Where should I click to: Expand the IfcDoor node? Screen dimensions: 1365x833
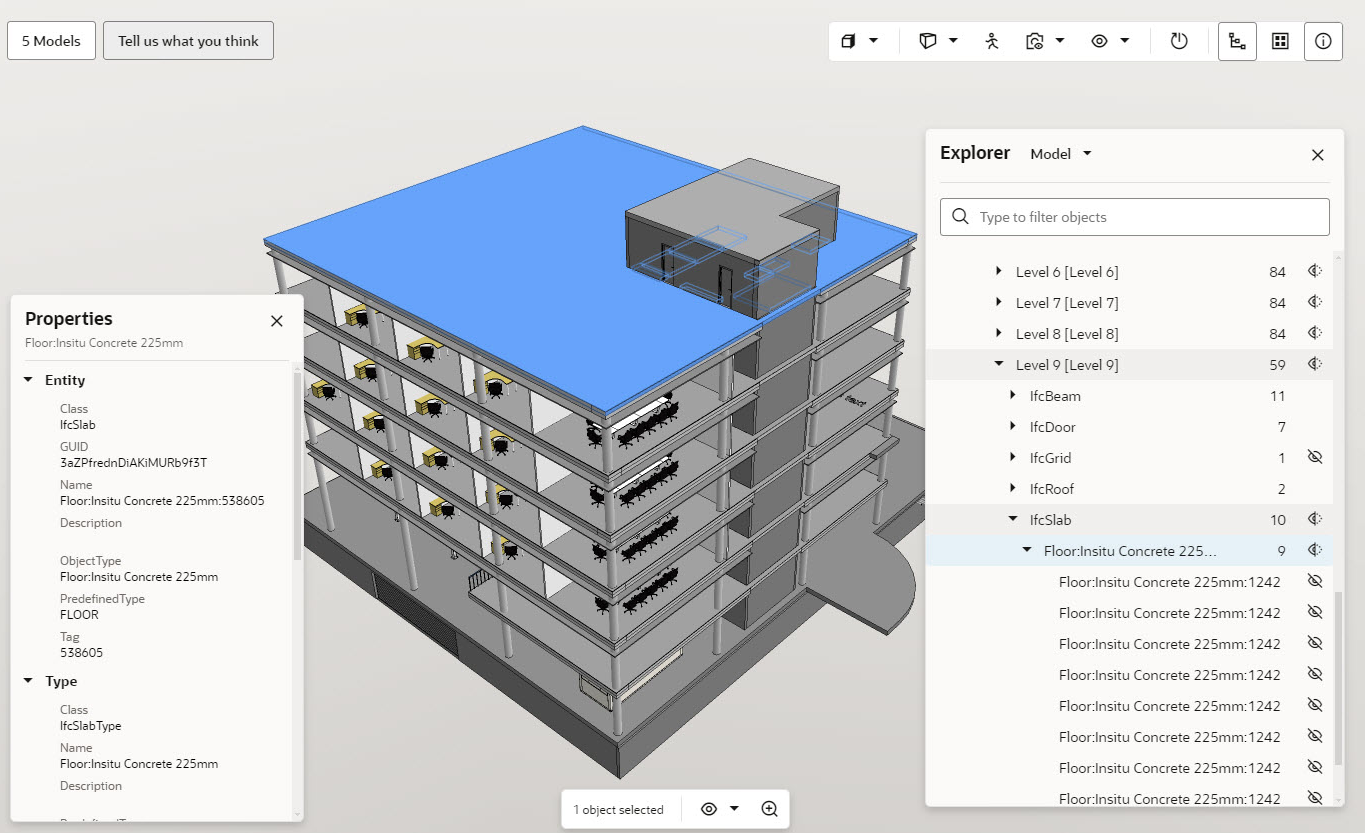(x=1013, y=427)
